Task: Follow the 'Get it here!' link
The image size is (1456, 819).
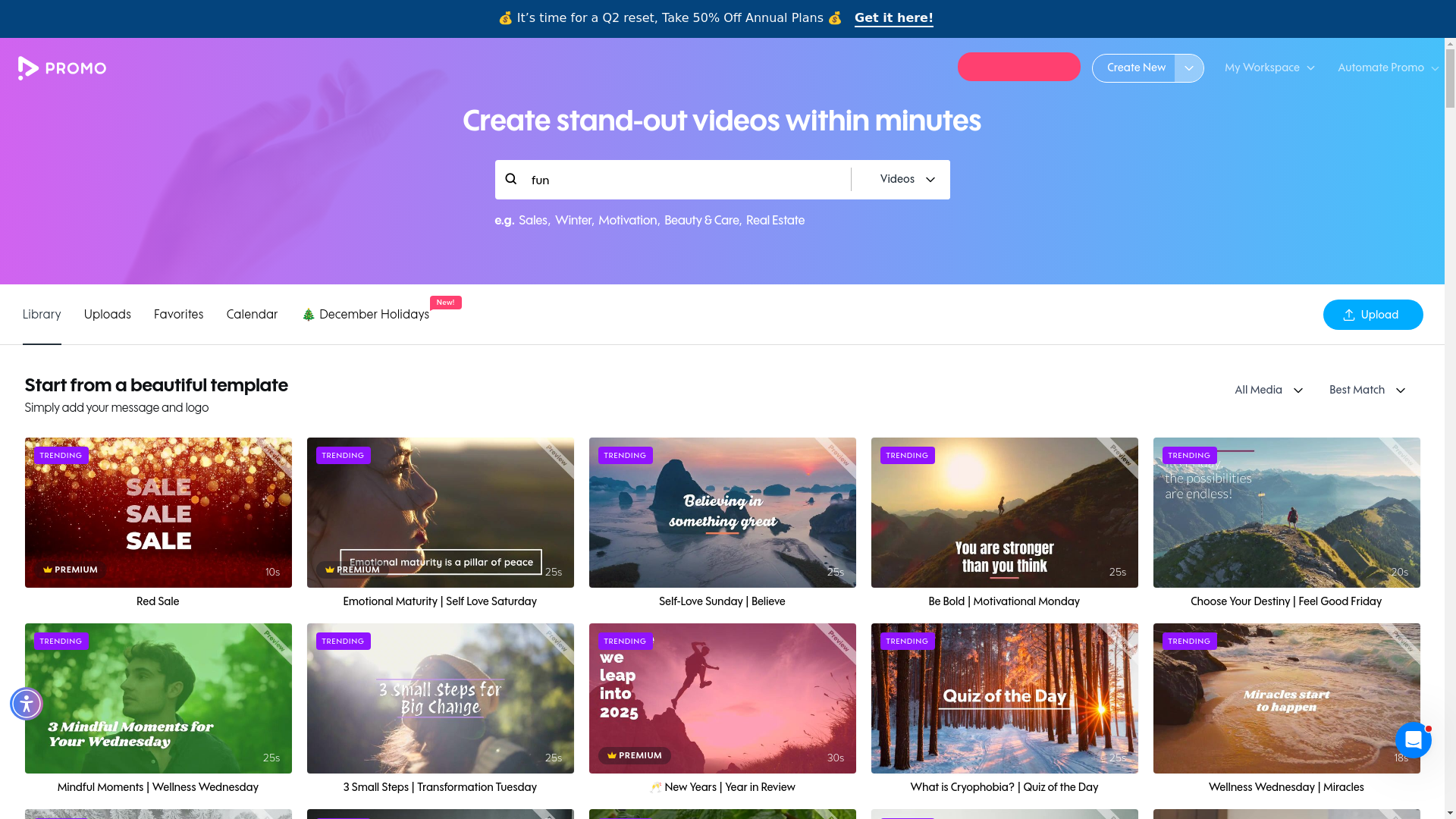Action: coord(893,18)
